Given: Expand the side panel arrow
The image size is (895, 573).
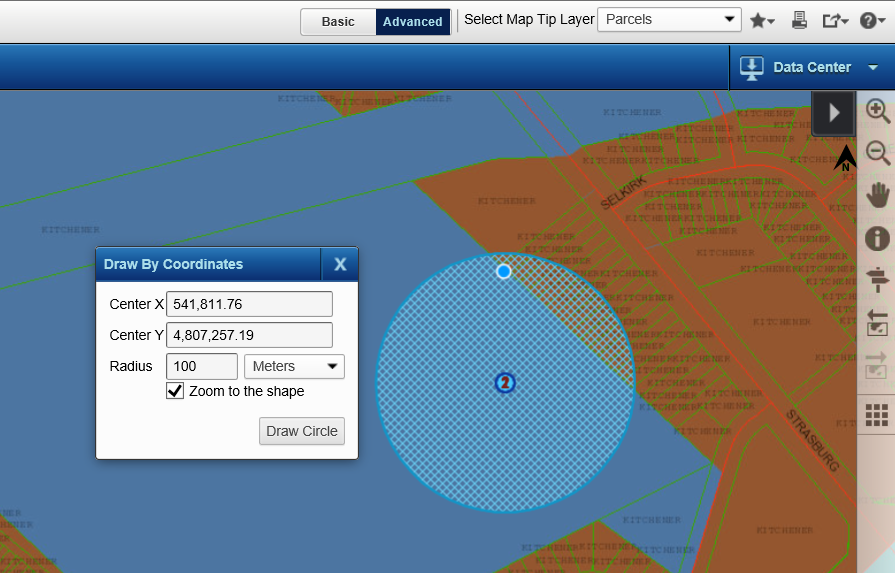Looking at the screenshot, I should click(833, 112).
